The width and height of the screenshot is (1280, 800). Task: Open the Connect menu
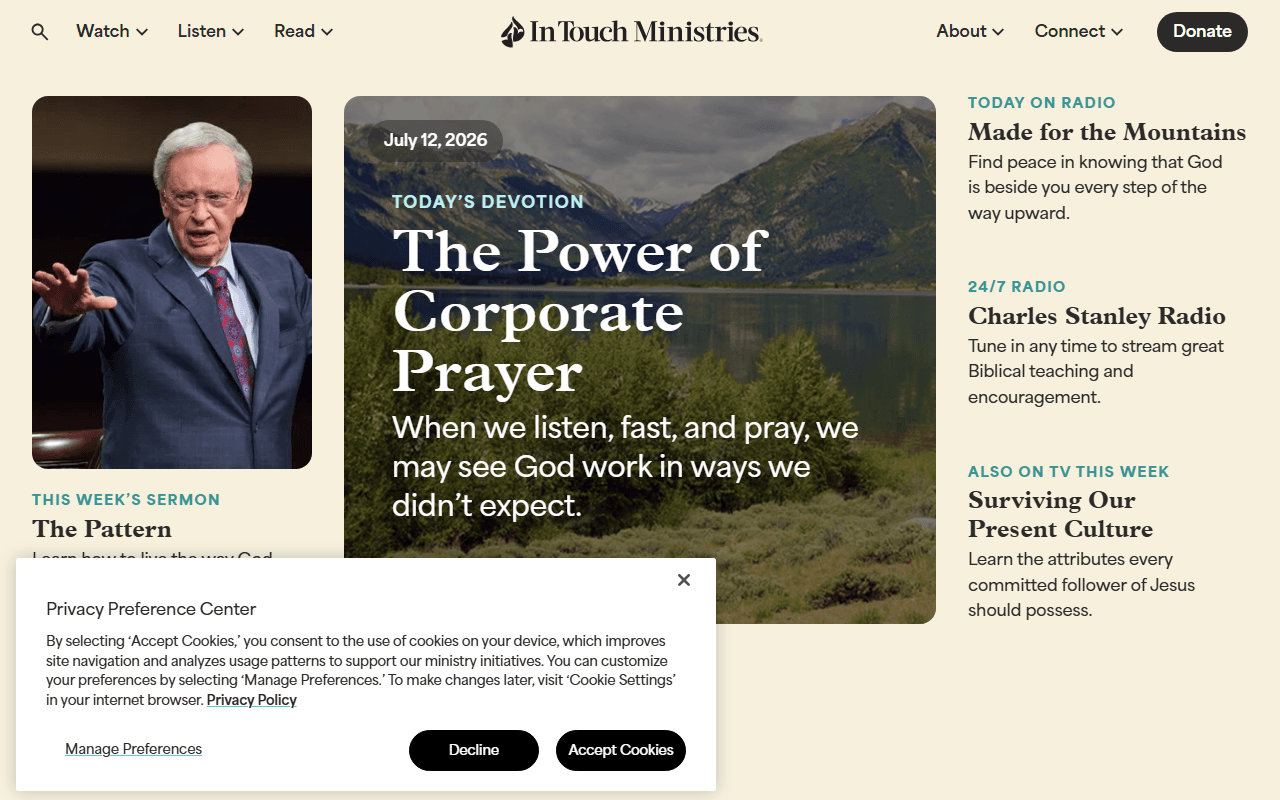pyautogui.click(x=1079, y=31)
